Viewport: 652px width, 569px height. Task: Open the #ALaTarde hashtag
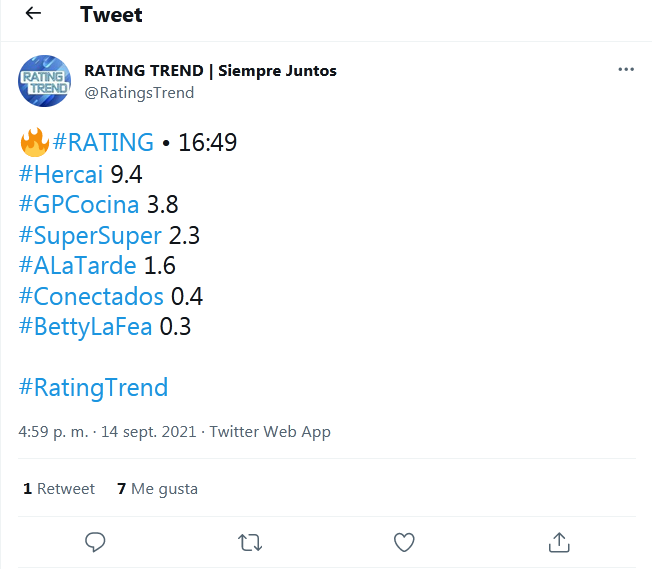pos(77,265)
